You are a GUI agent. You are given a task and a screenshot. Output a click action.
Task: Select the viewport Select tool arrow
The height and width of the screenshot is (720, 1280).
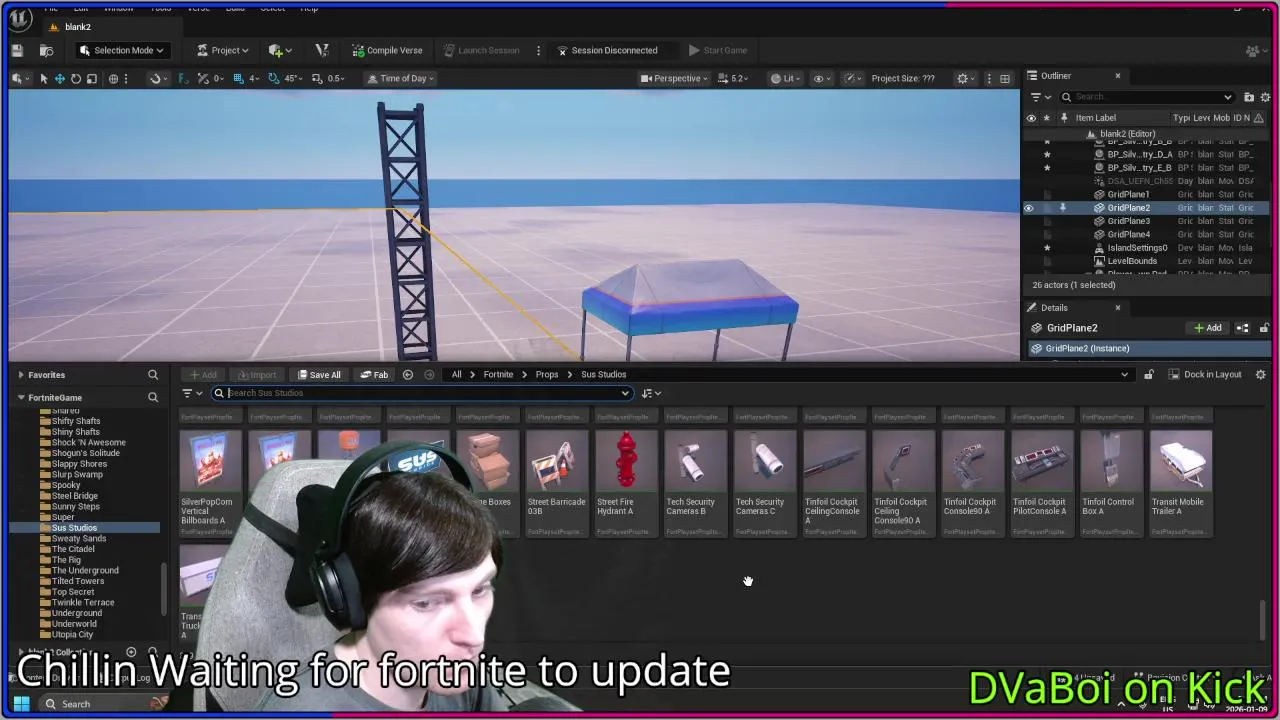(43, 78)
